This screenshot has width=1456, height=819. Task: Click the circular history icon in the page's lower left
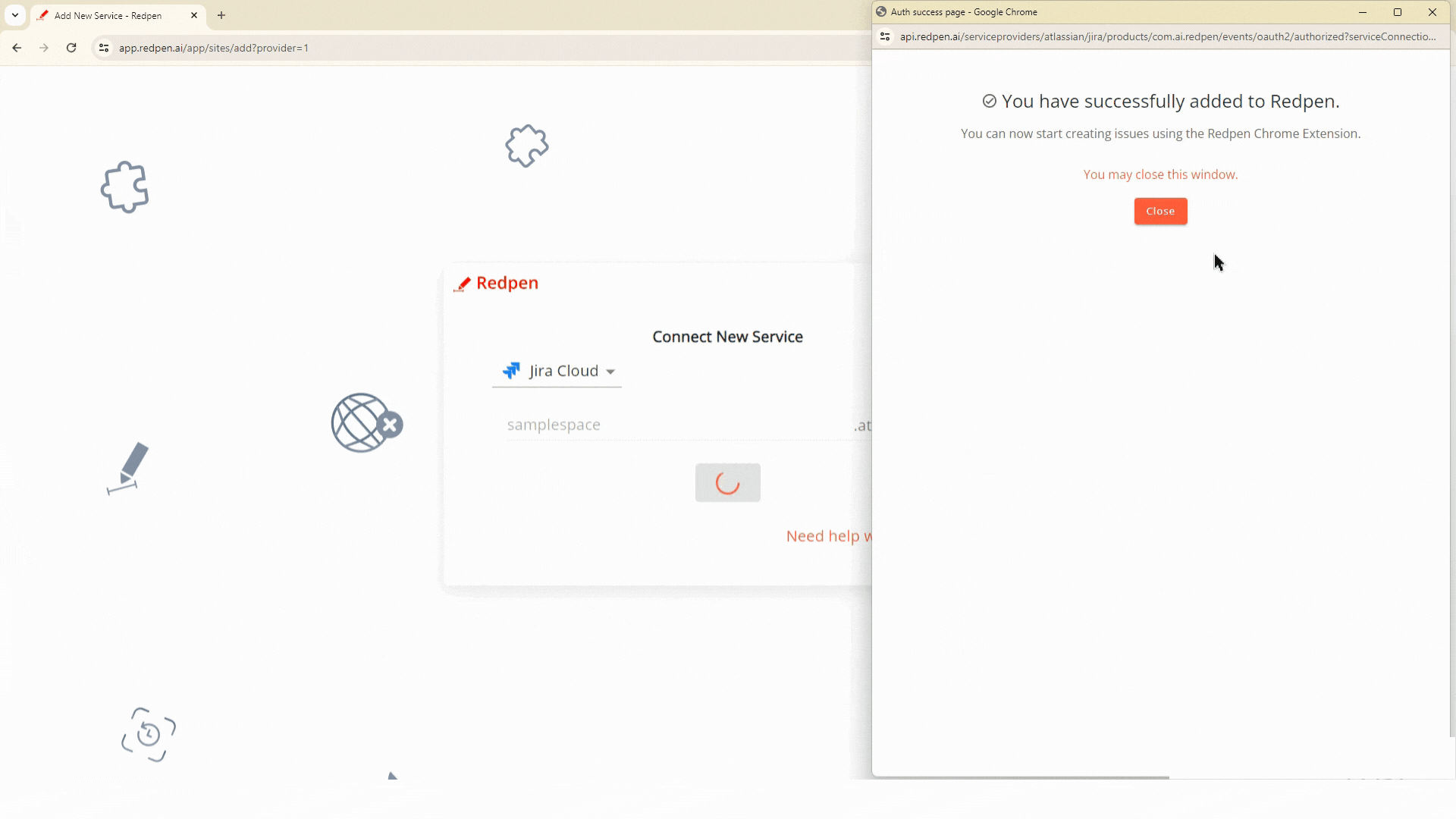[x=149, y=734]
